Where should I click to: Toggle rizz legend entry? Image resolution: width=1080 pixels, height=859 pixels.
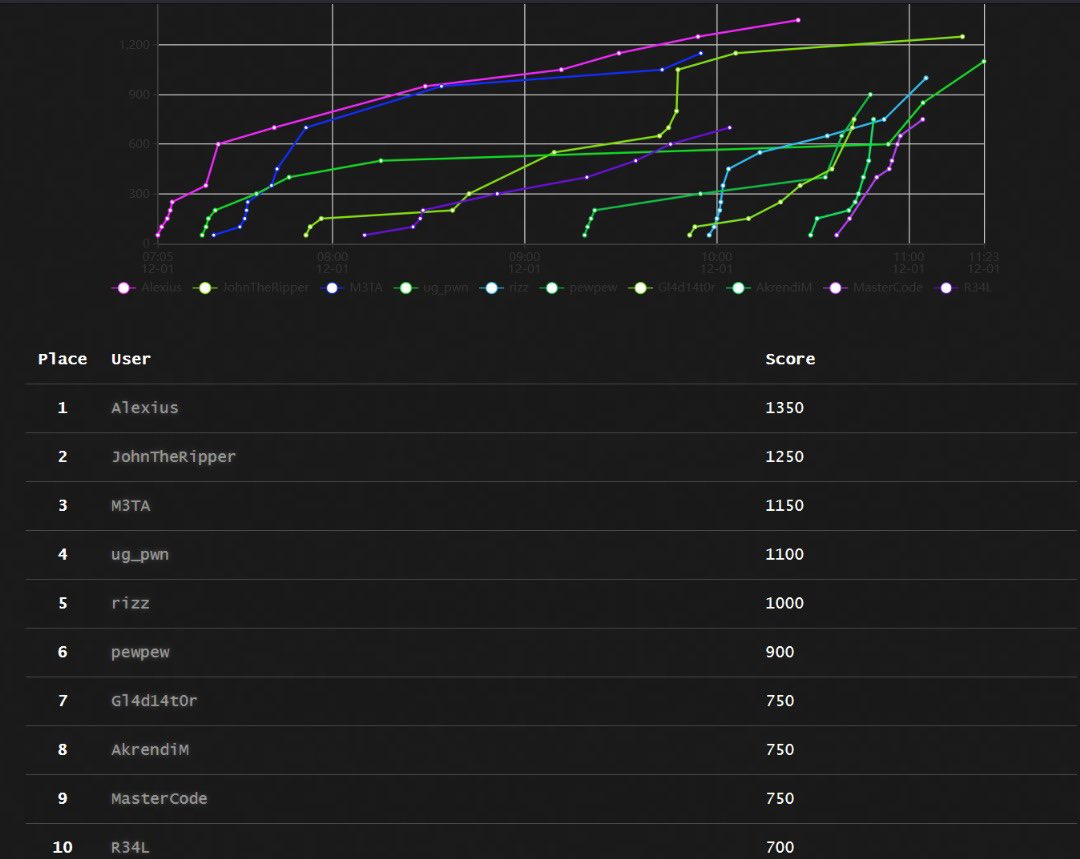(x=504, y=287)
